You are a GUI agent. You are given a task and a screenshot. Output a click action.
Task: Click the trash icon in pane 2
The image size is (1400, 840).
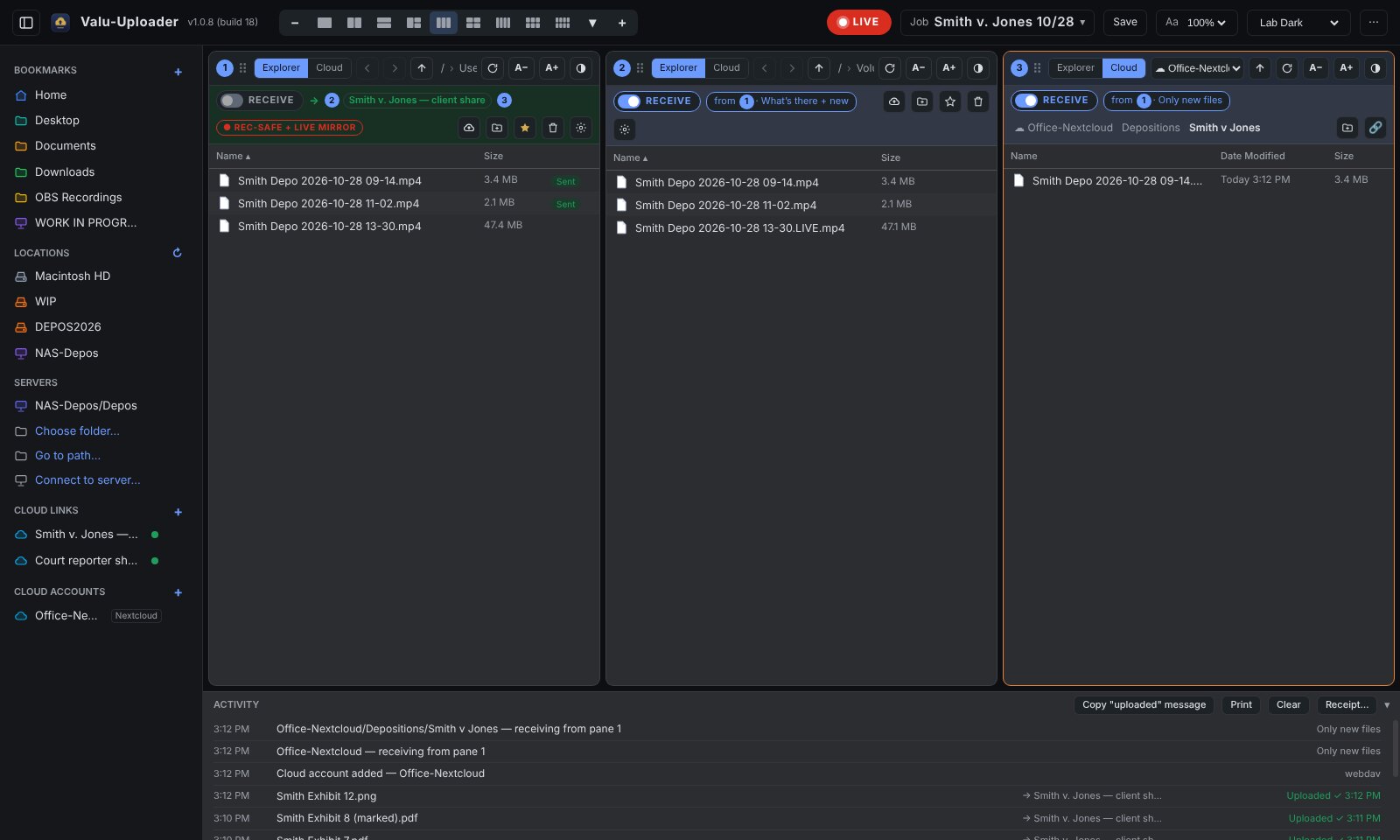978,101
